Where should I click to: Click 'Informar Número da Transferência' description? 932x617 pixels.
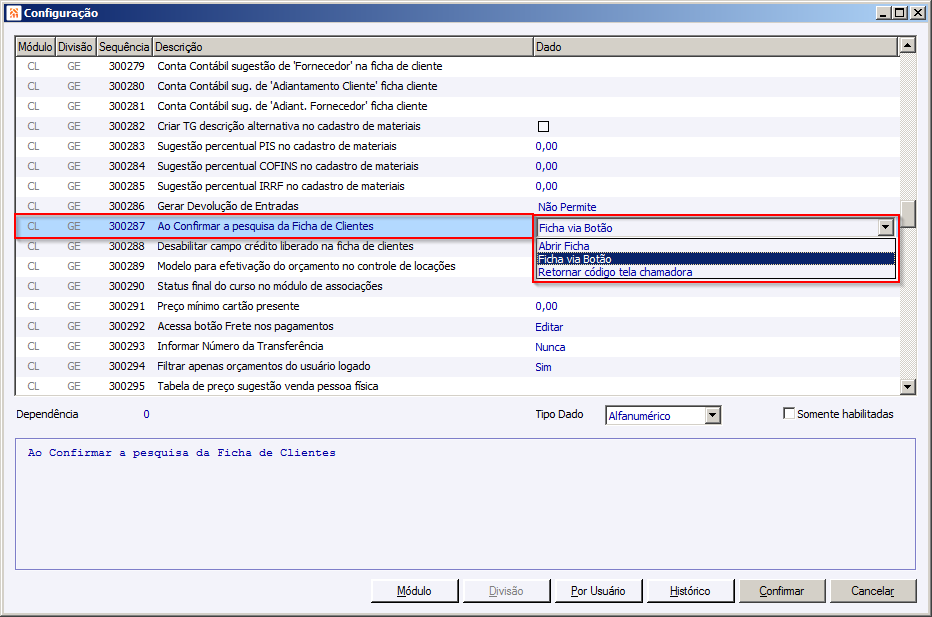click(x=240, y=346)
